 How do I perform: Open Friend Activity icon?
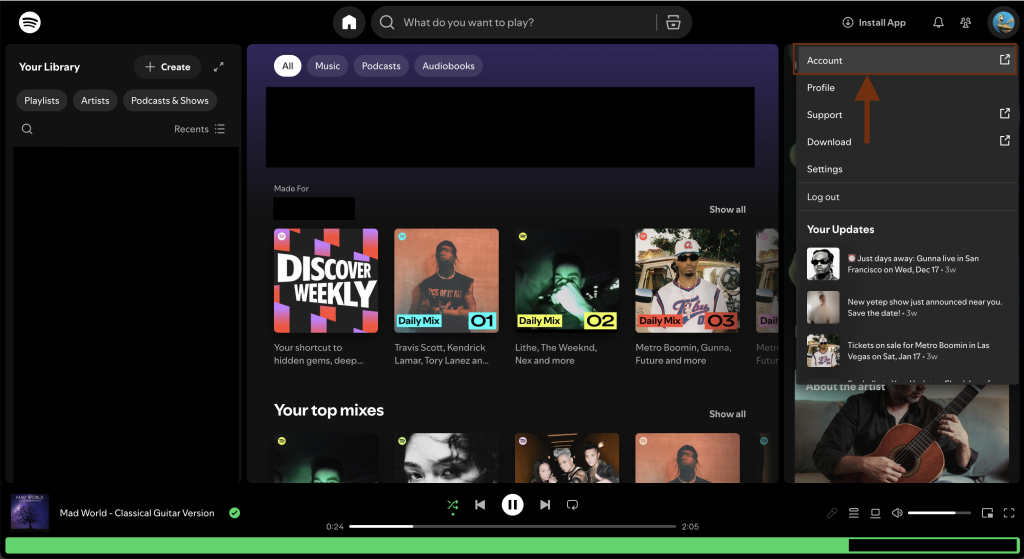(x=965, y=22)
